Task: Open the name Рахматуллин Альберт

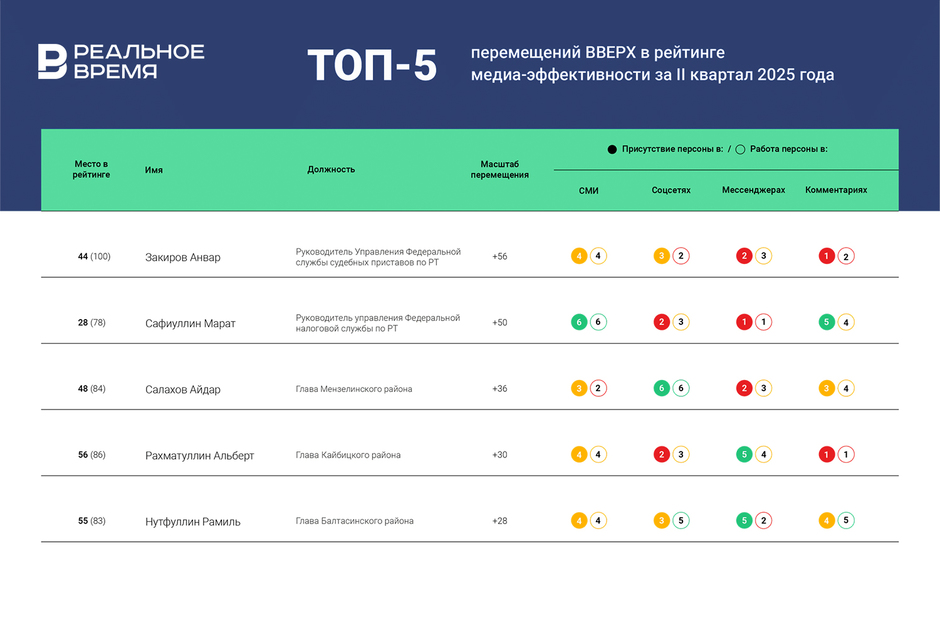Action: tap(199, 455)
